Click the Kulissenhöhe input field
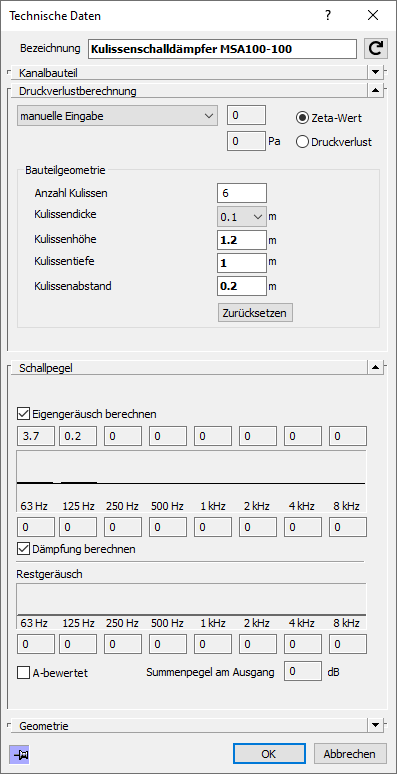 242,240
